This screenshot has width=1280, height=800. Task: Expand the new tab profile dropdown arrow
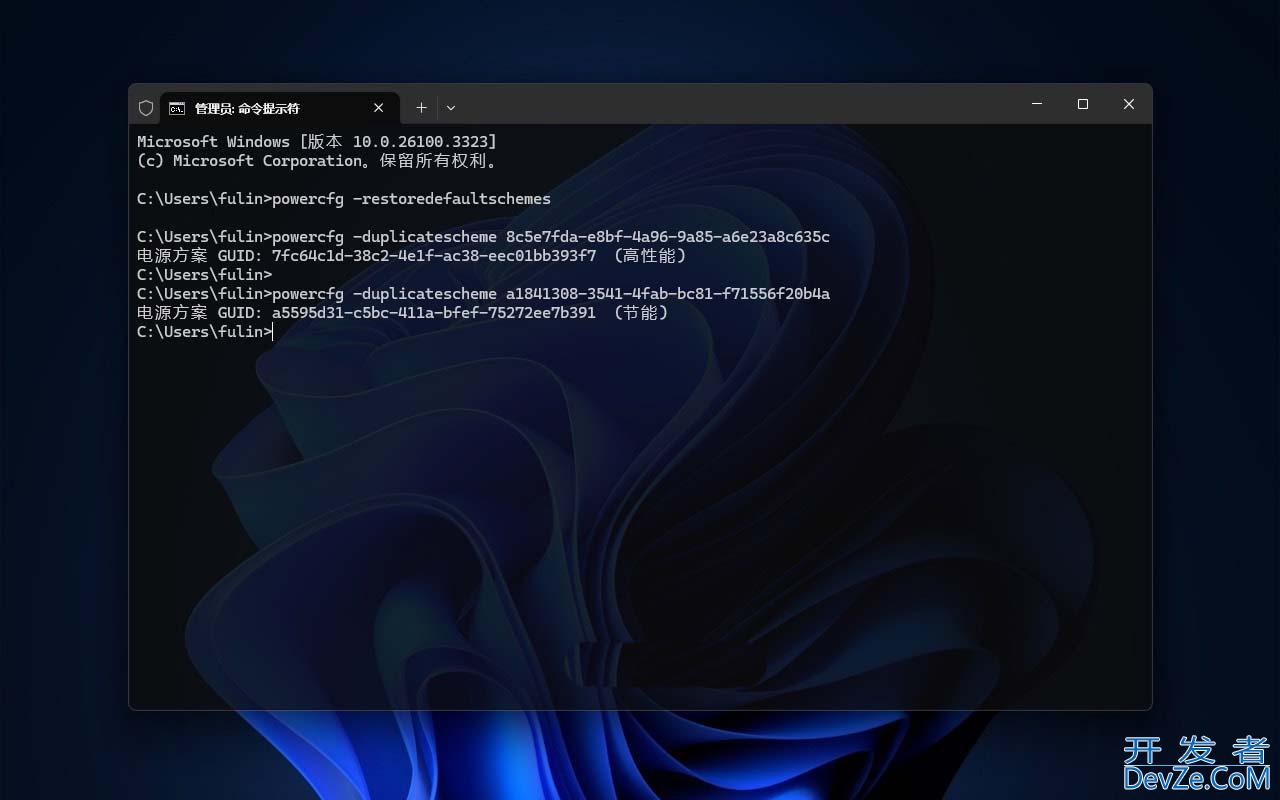(x=451, y=108)
